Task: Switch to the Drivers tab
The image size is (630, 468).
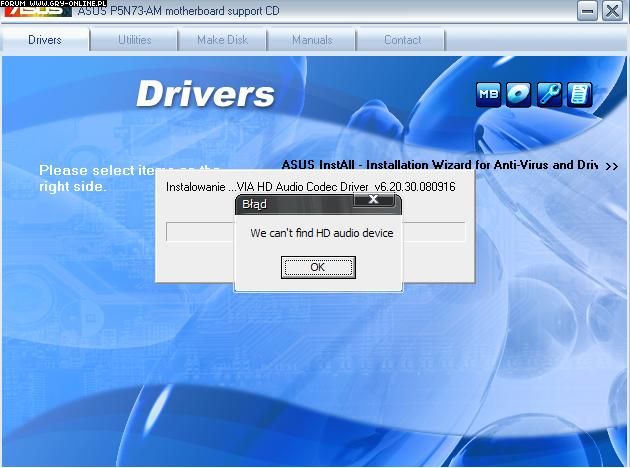Action: tap(45, 40)
